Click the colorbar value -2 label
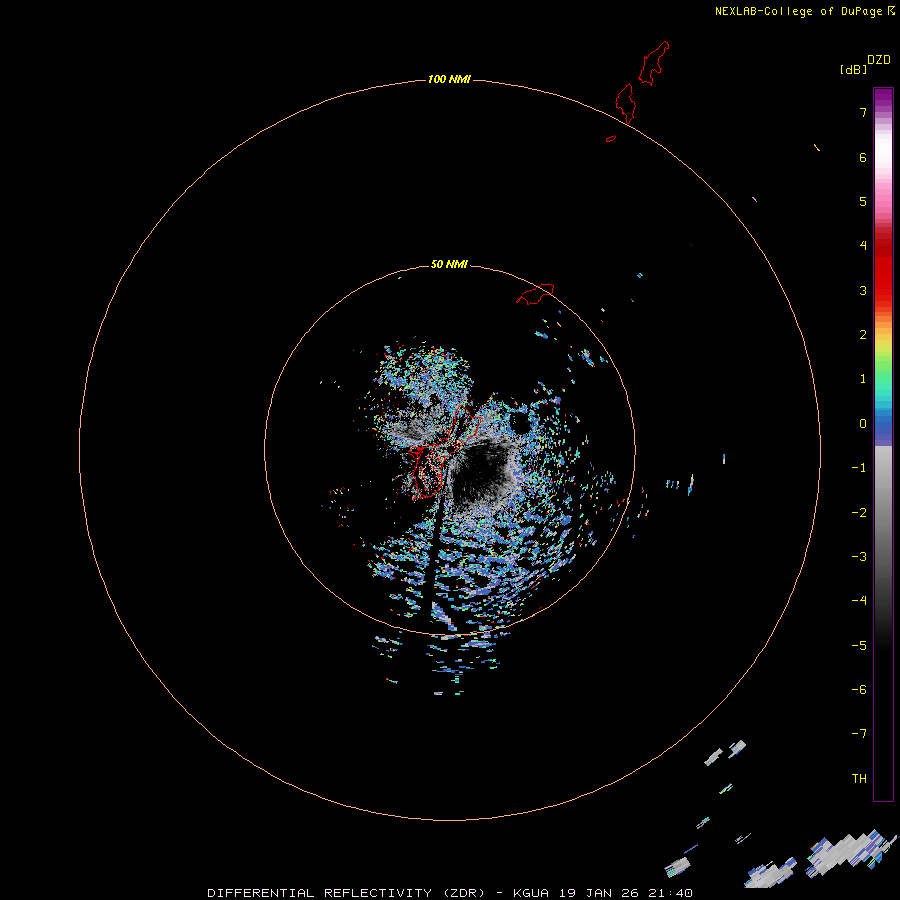Screen dimensions: 900x900 tap(859, 513)
